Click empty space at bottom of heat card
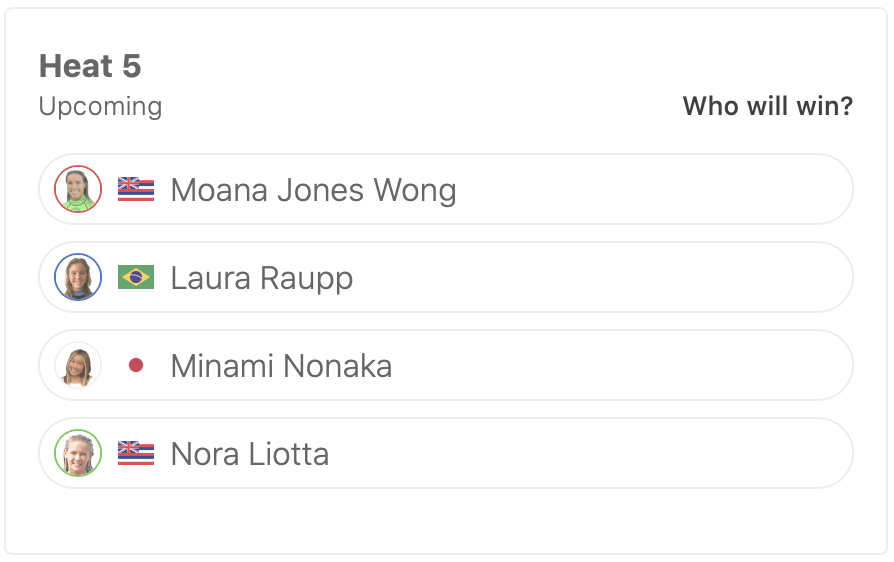 (x=446, y=520)
